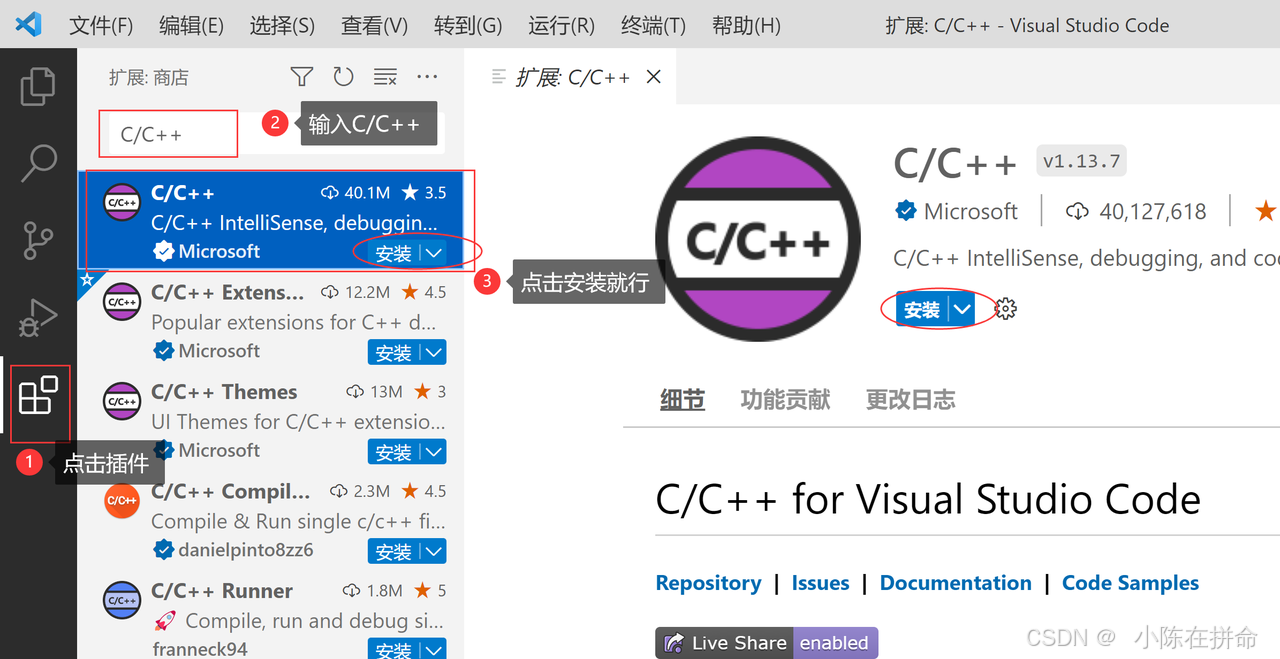
Task: Expand install dropdown for C/C++ list item
Action: coord(433,253)
